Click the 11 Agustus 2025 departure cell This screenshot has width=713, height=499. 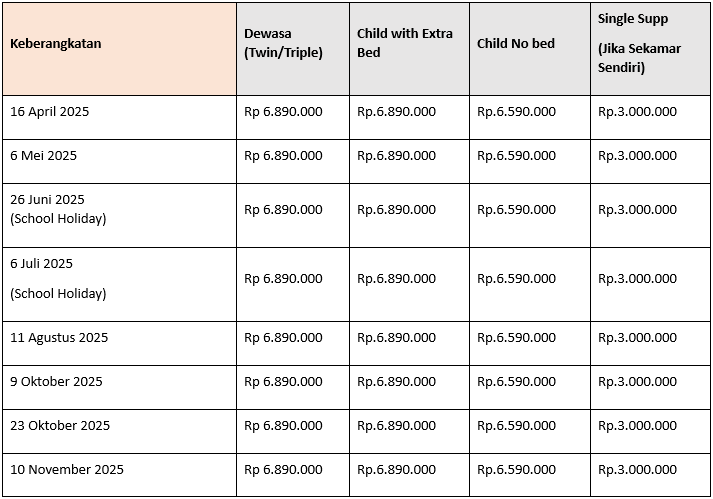(x=119, y=343)
